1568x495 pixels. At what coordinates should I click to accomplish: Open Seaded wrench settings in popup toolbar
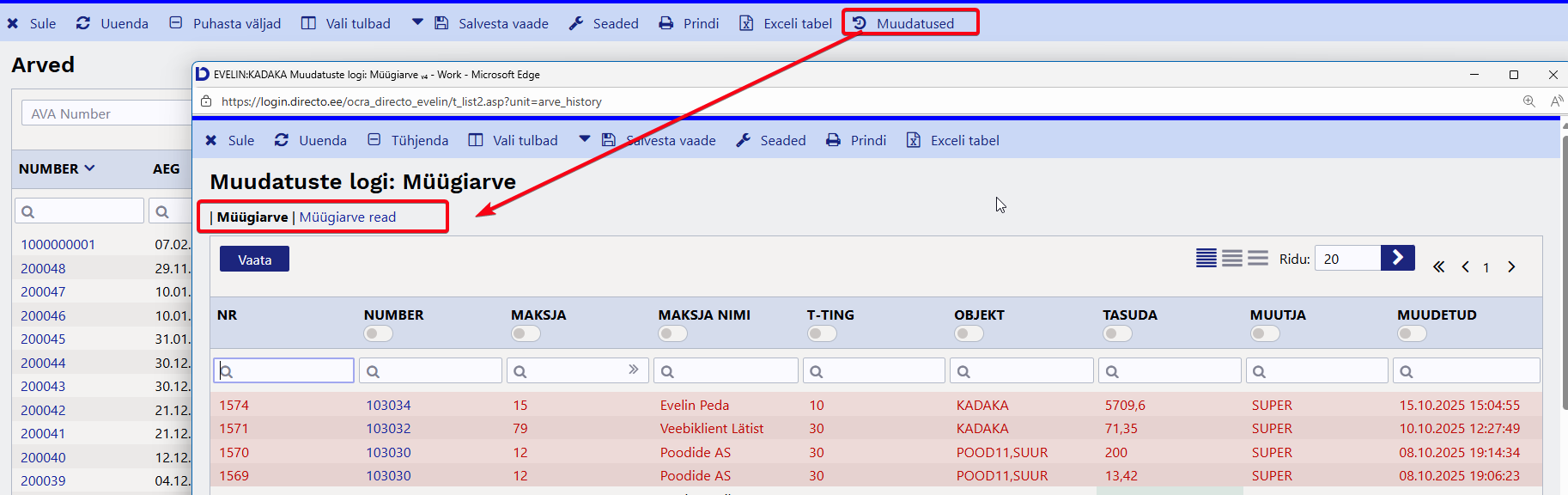pyautogui.click(x=744, y=140)
